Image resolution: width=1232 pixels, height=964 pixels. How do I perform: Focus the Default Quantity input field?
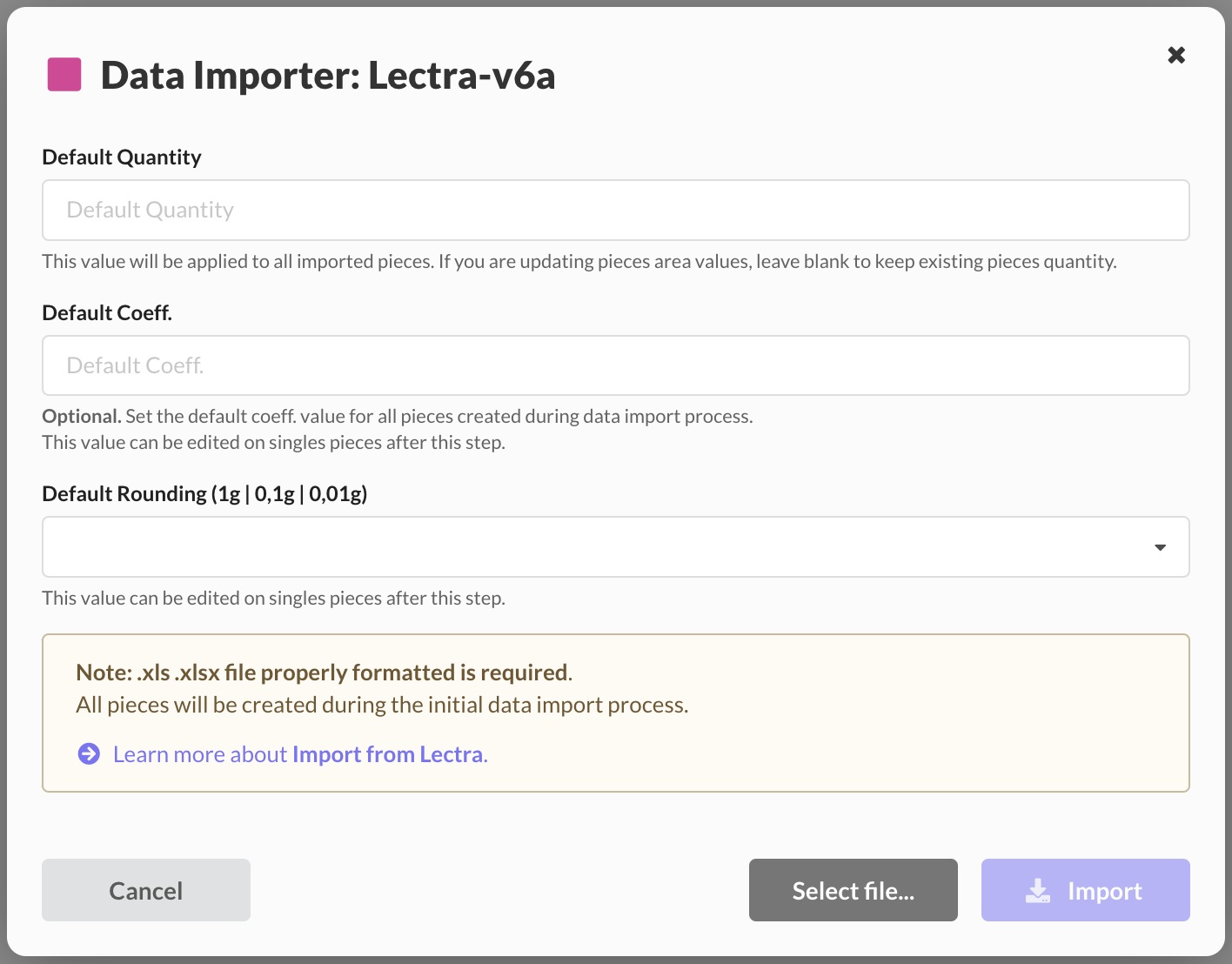click(615, 211)
